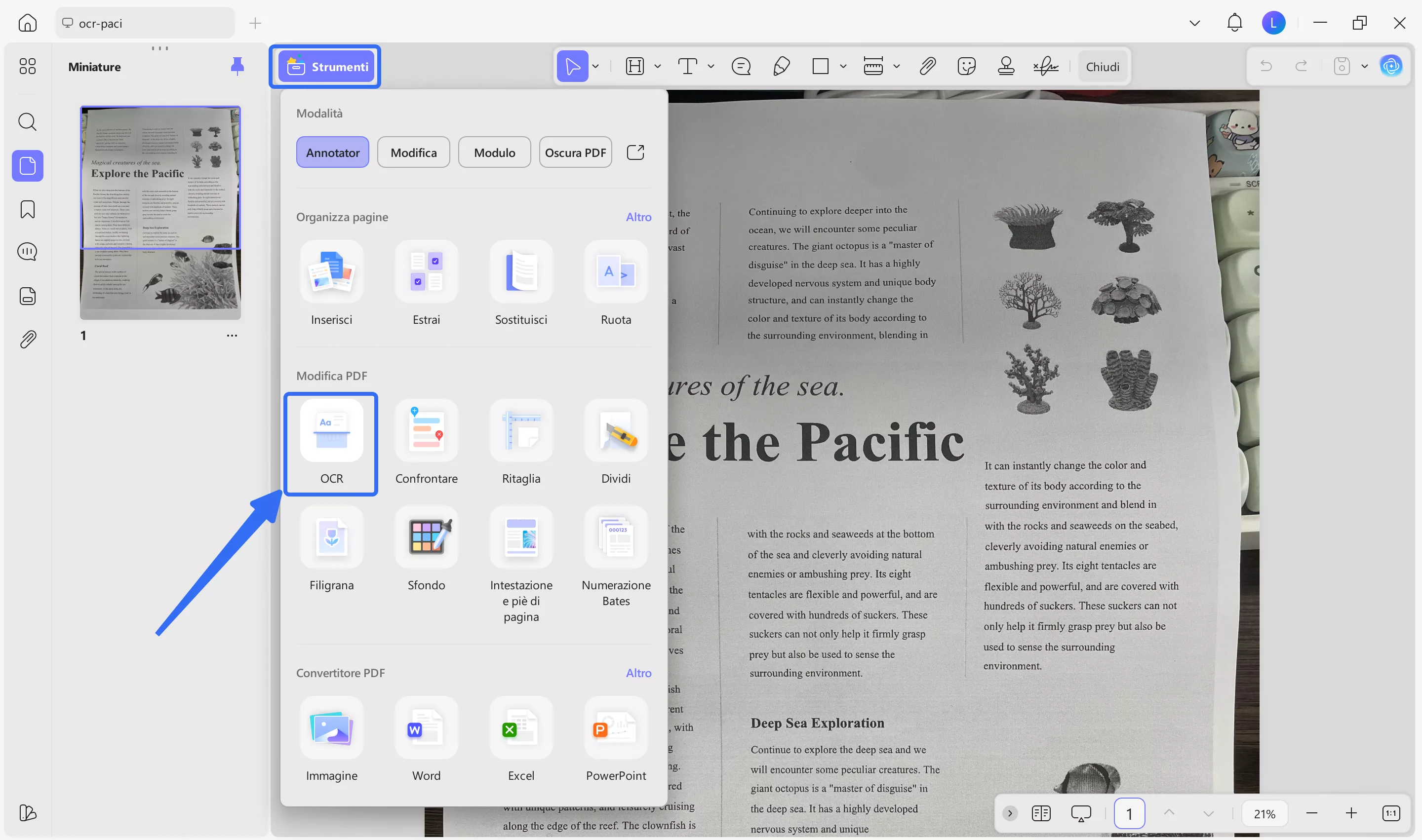Viewport: 1422px width, 840px height.
Task: Expand the shape tool dropdown arrow
Action: pos(843,67)
